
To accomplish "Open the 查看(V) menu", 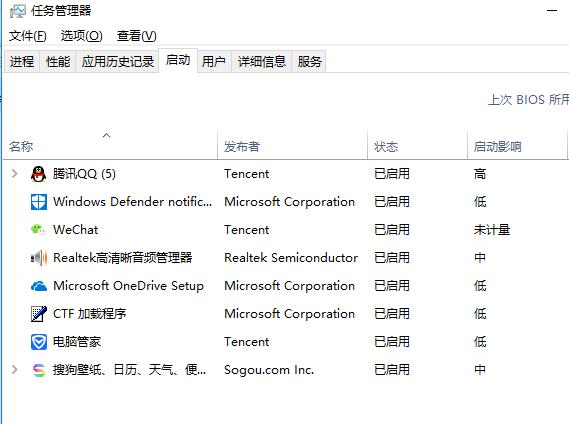I will [x=137, y=36].
